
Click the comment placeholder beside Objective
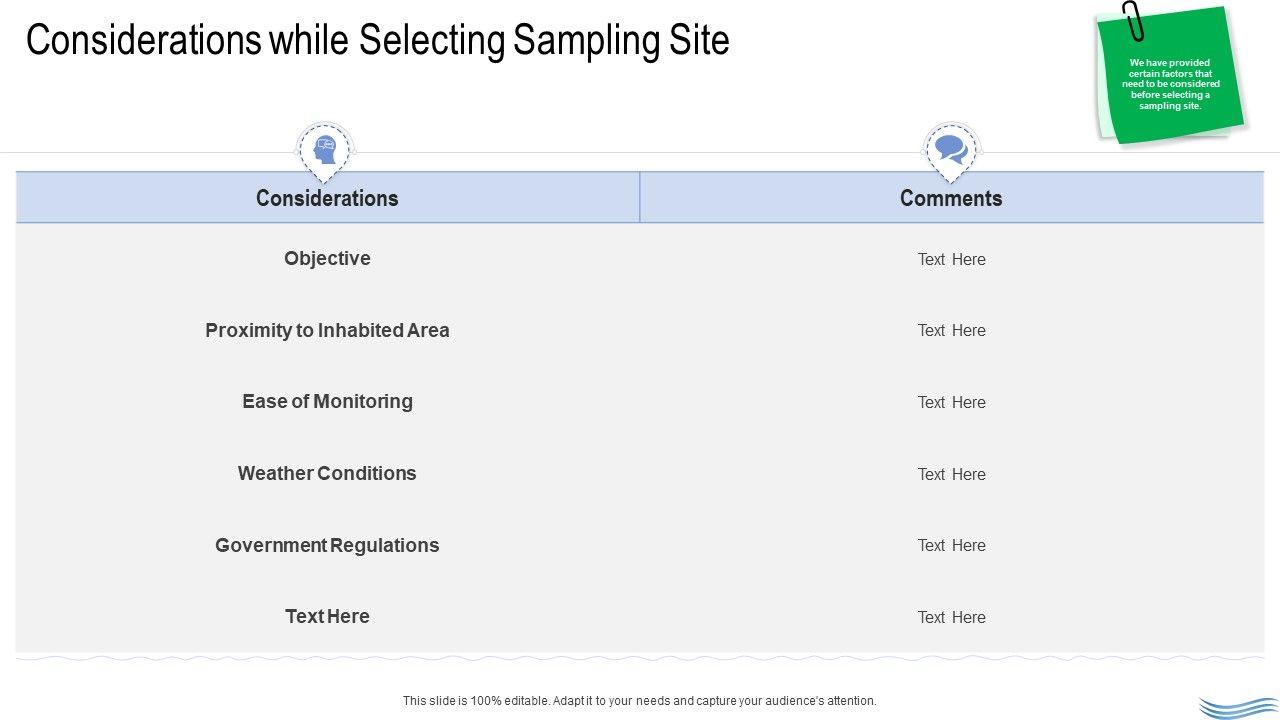[951, 259]
